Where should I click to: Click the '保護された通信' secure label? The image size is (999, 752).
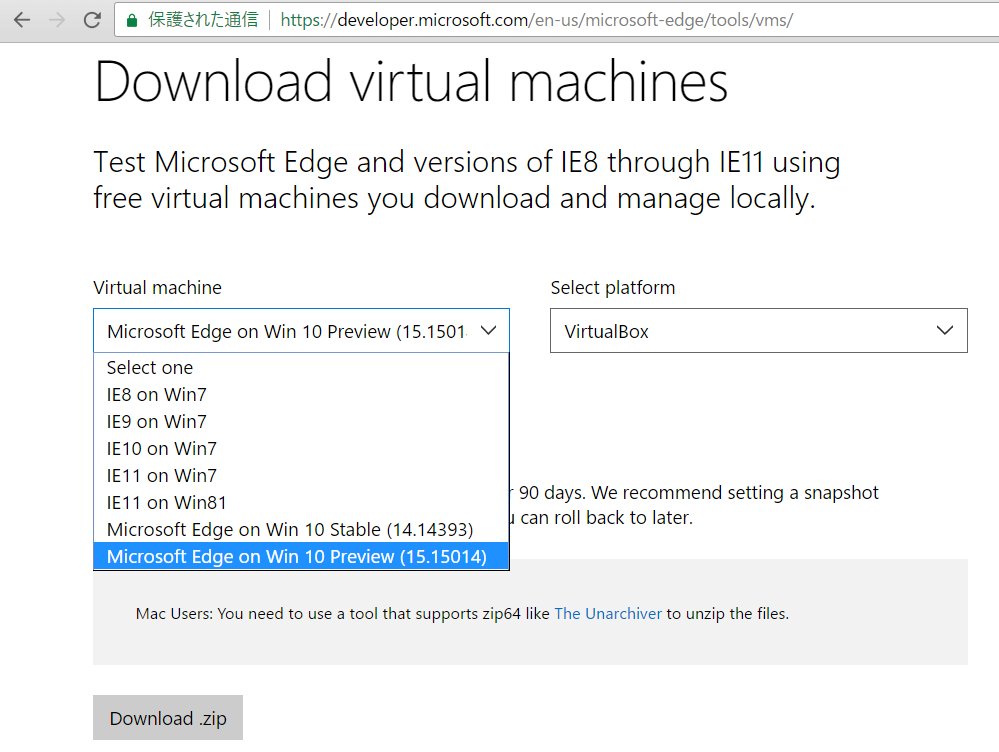(x=203, y=20)
